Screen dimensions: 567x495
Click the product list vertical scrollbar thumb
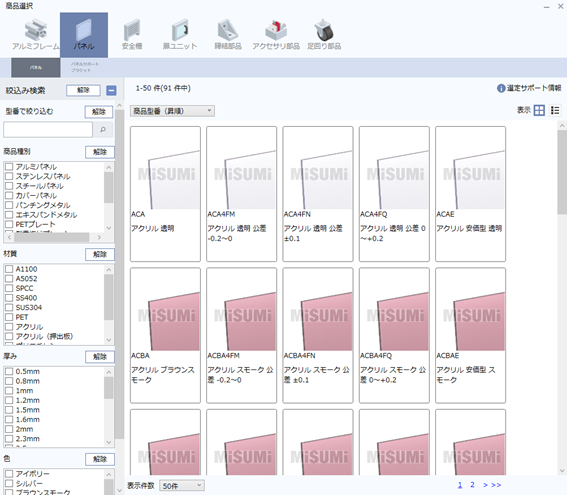coord(562,172)
